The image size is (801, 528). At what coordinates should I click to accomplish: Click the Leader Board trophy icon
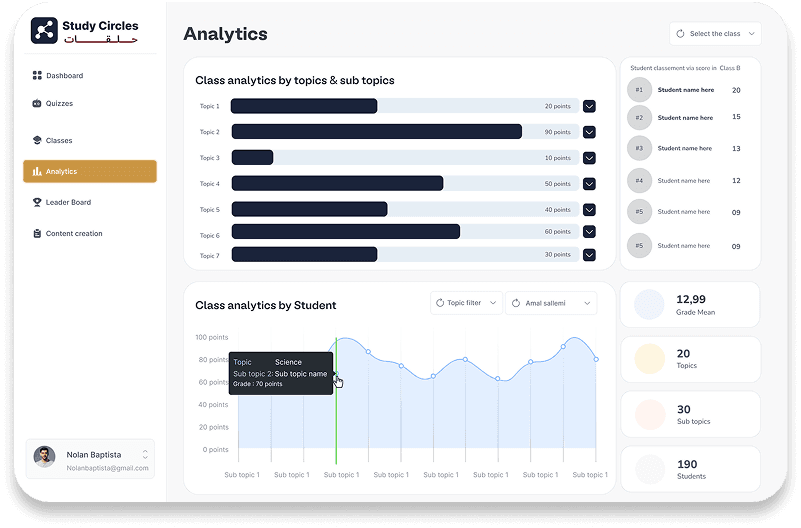tap(37, 203)
